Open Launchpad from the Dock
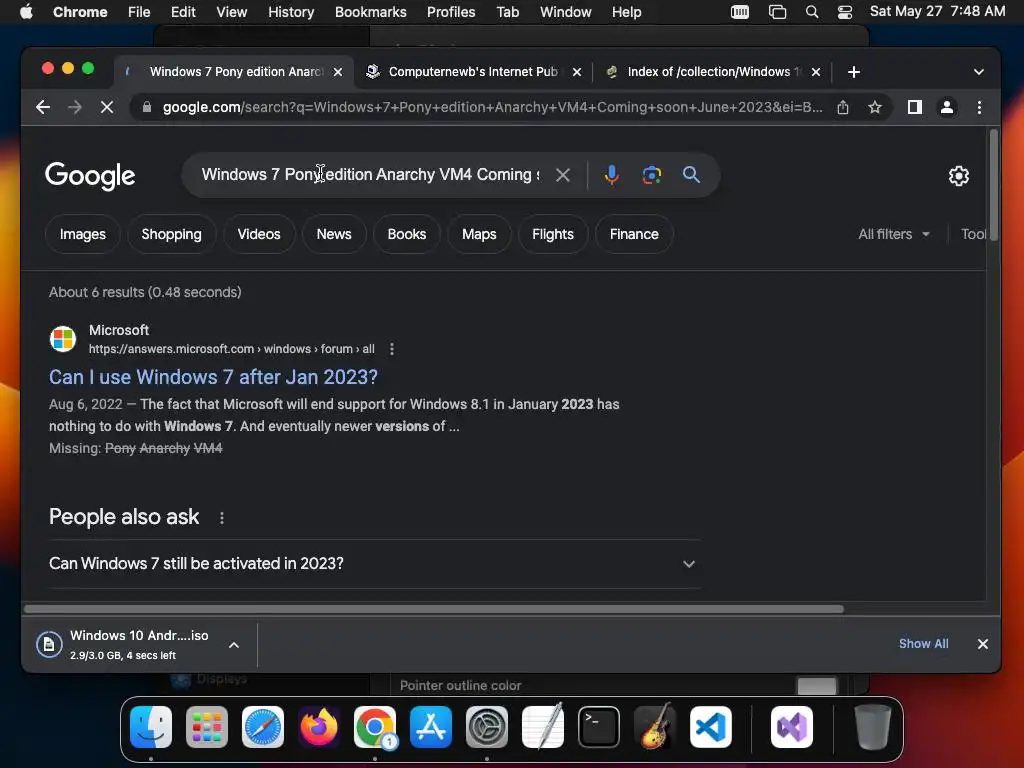This screenshot has height=768, width=1024. tap(207, 727)
